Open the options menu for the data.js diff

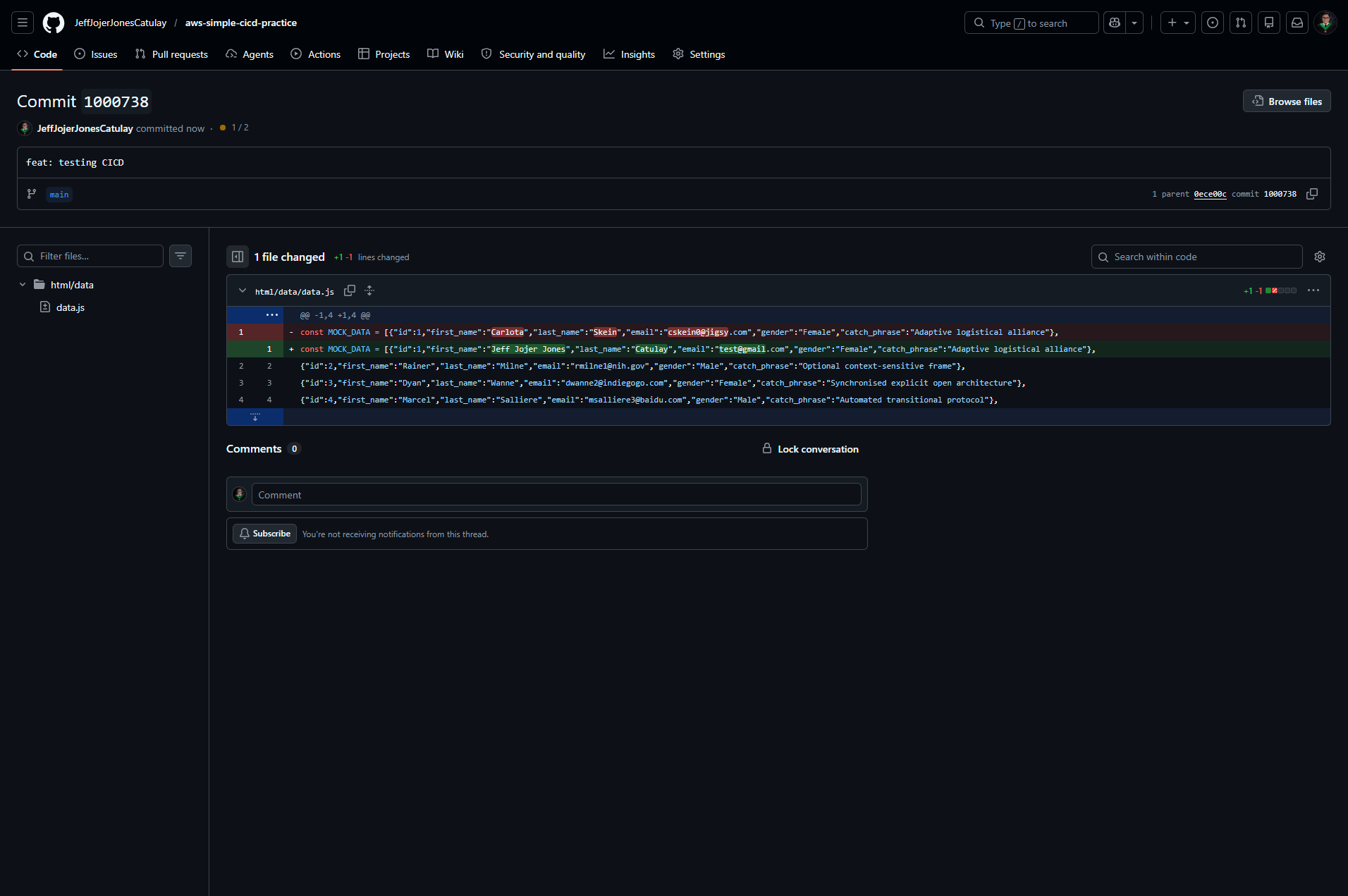click(1313, 290)
